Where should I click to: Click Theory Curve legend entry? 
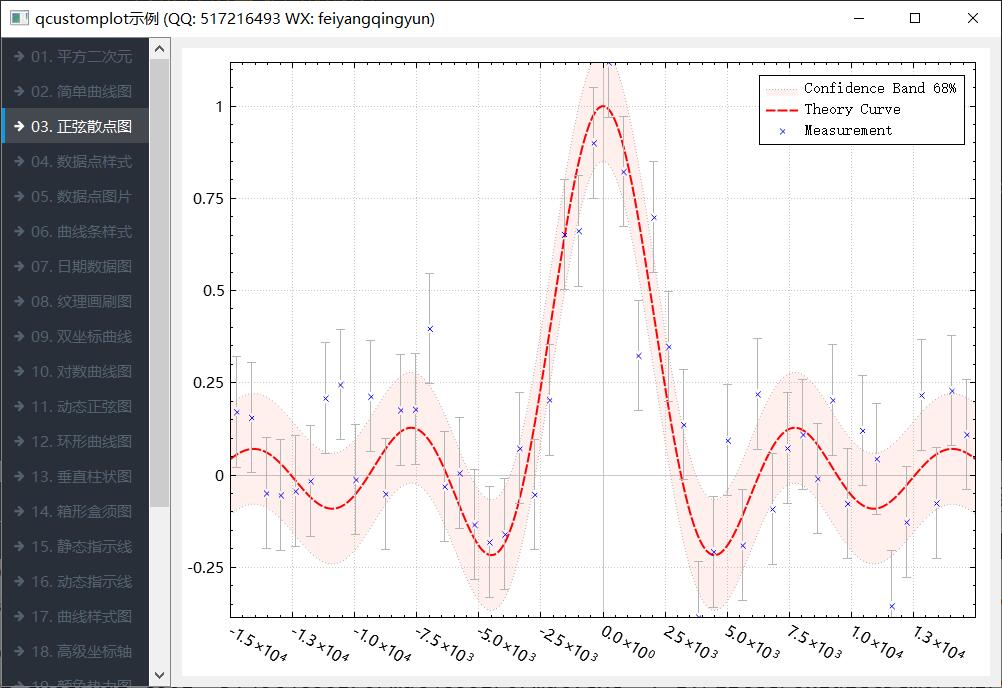tap(851, 110)
